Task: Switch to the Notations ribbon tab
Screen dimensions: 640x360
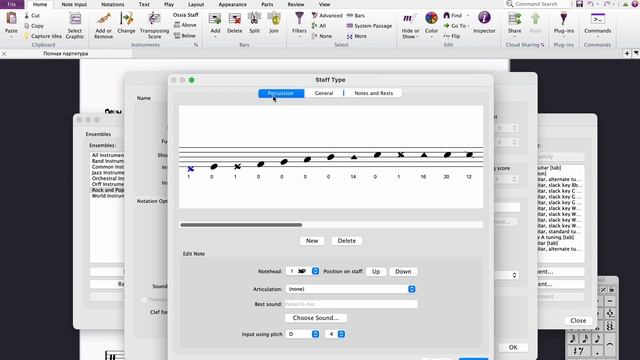Action: [113, 4]
